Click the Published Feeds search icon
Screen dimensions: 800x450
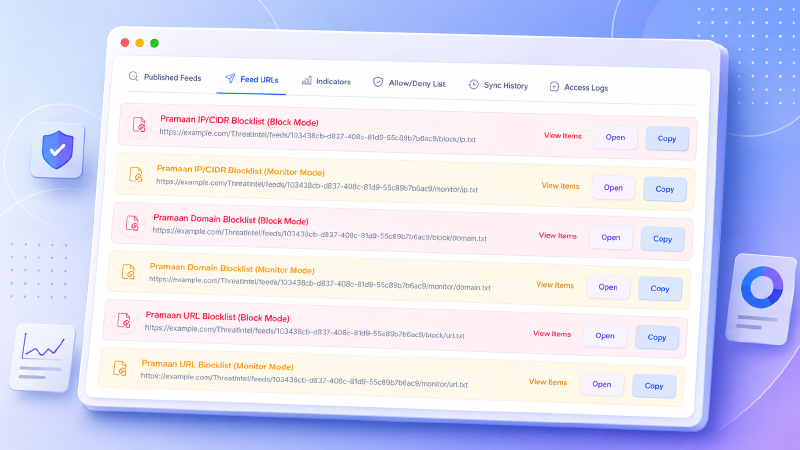point(133,76)
